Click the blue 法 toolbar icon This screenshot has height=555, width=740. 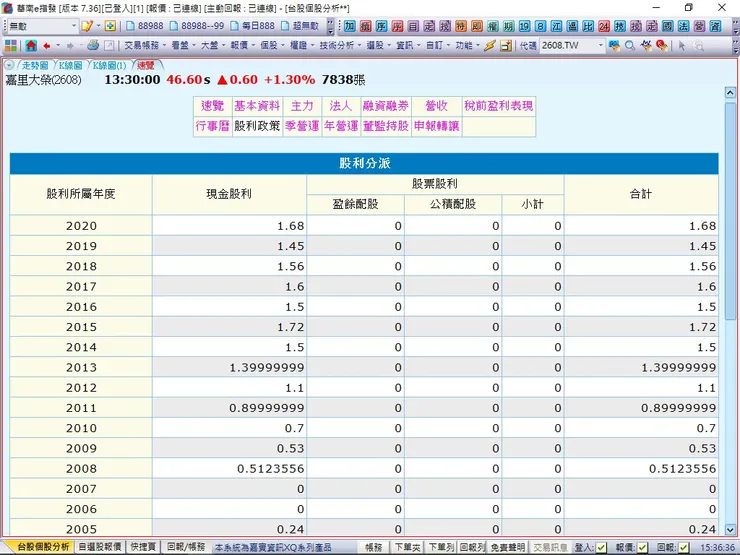click(x=683, y=26)
